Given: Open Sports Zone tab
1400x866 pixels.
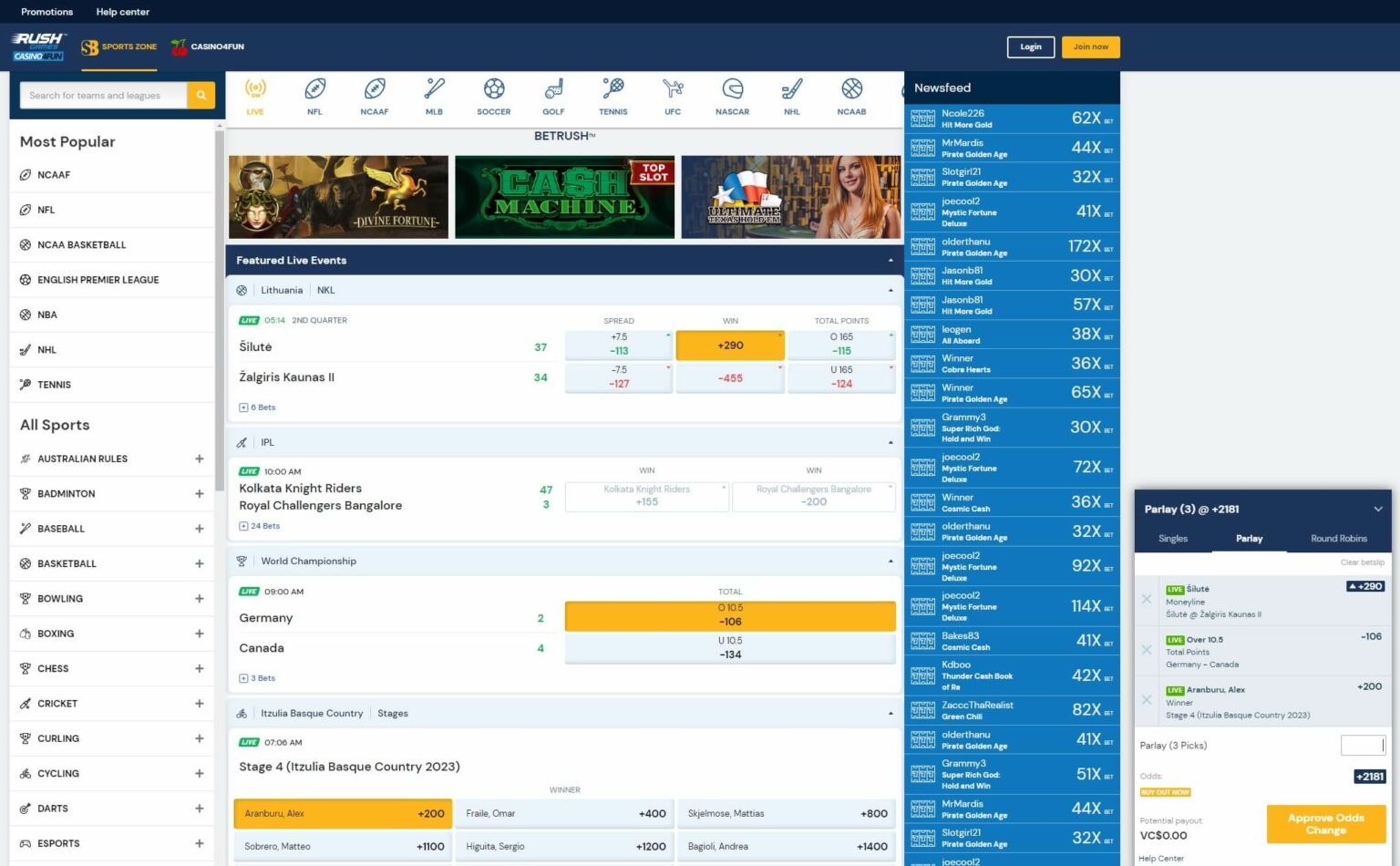Looking at the screenshot, I should (x=119, y=46).
